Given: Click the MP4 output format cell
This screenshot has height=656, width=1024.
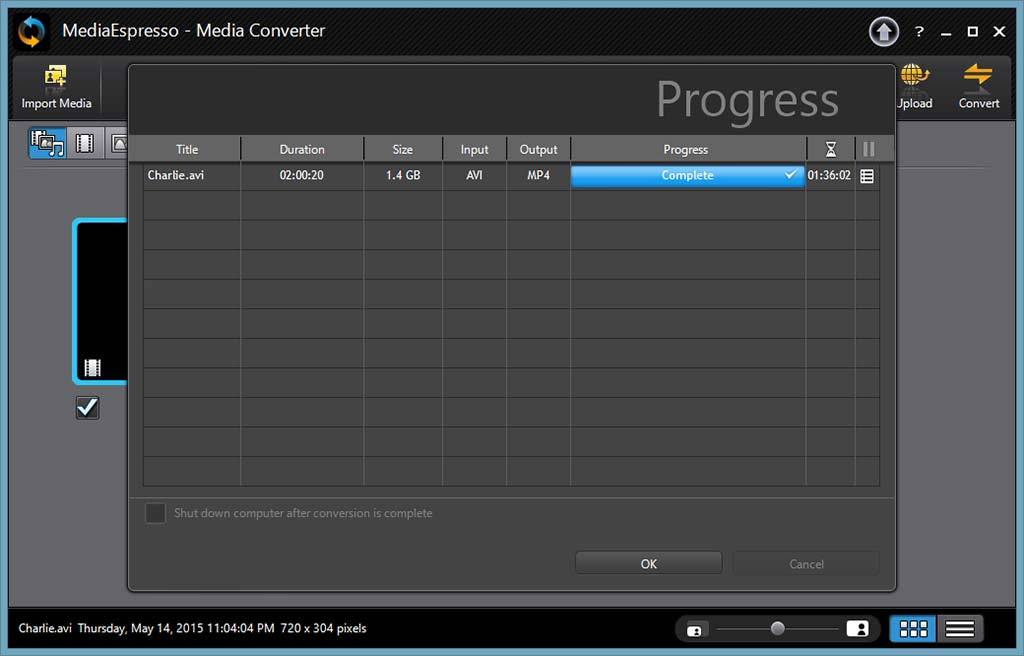Looking at the screenshot, I should pos(539,175).
